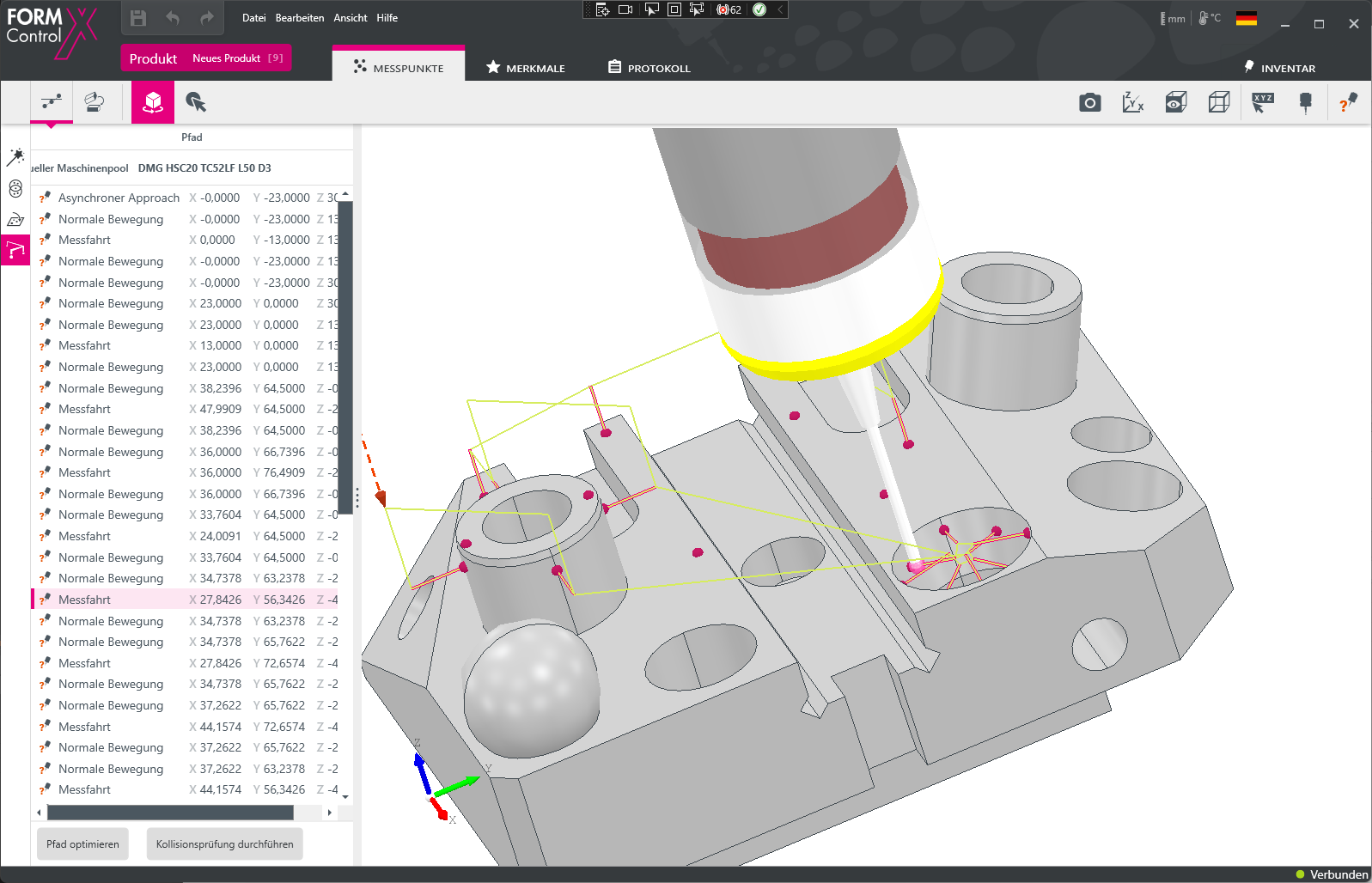Toggle the wireframe cube view
The height and width of the screenshot is (883, 1372).
point(1218,103)
